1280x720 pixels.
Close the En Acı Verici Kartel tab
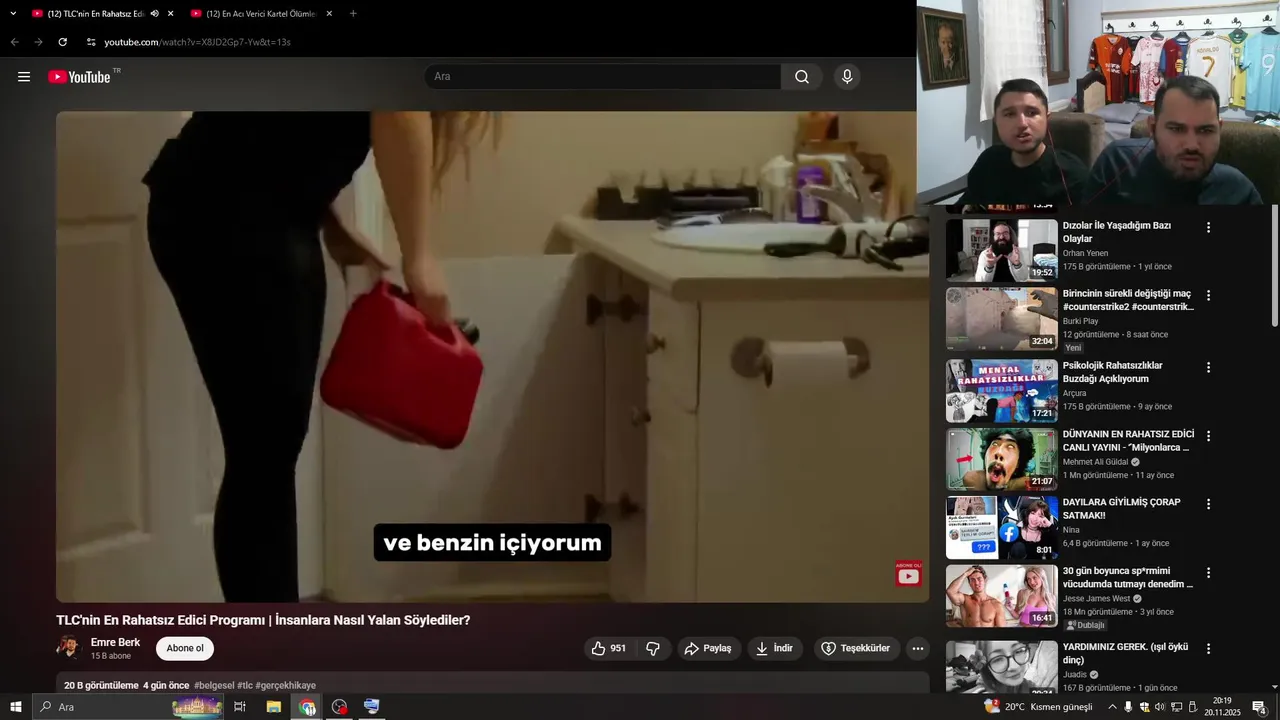pyautogui.click(x=329, y=14)
